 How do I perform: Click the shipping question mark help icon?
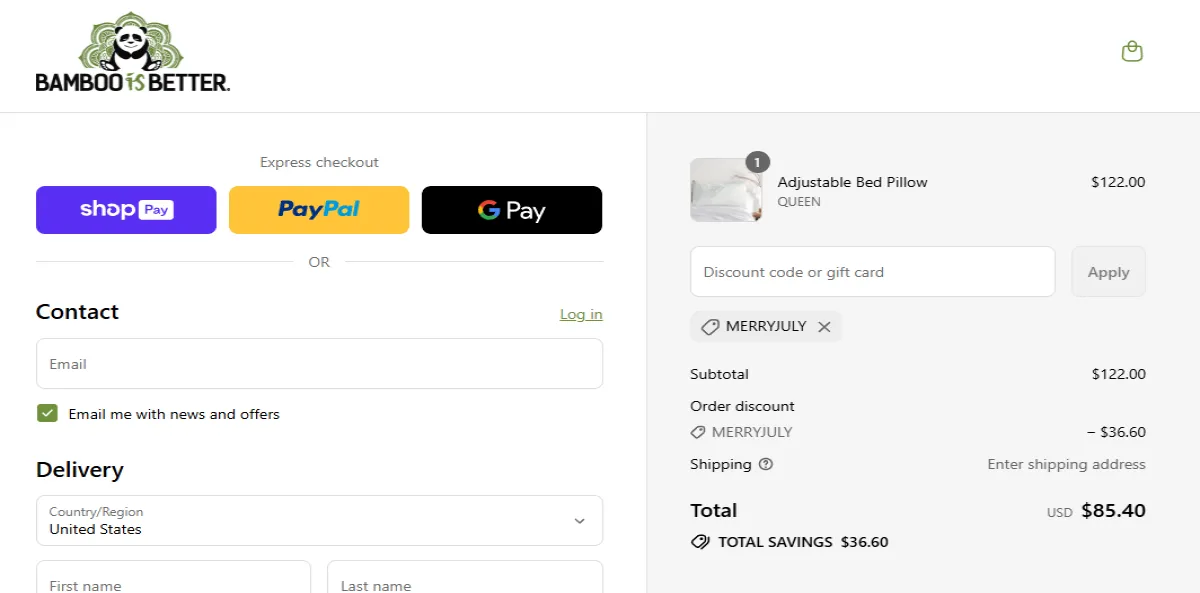click(x=766, y=464)
